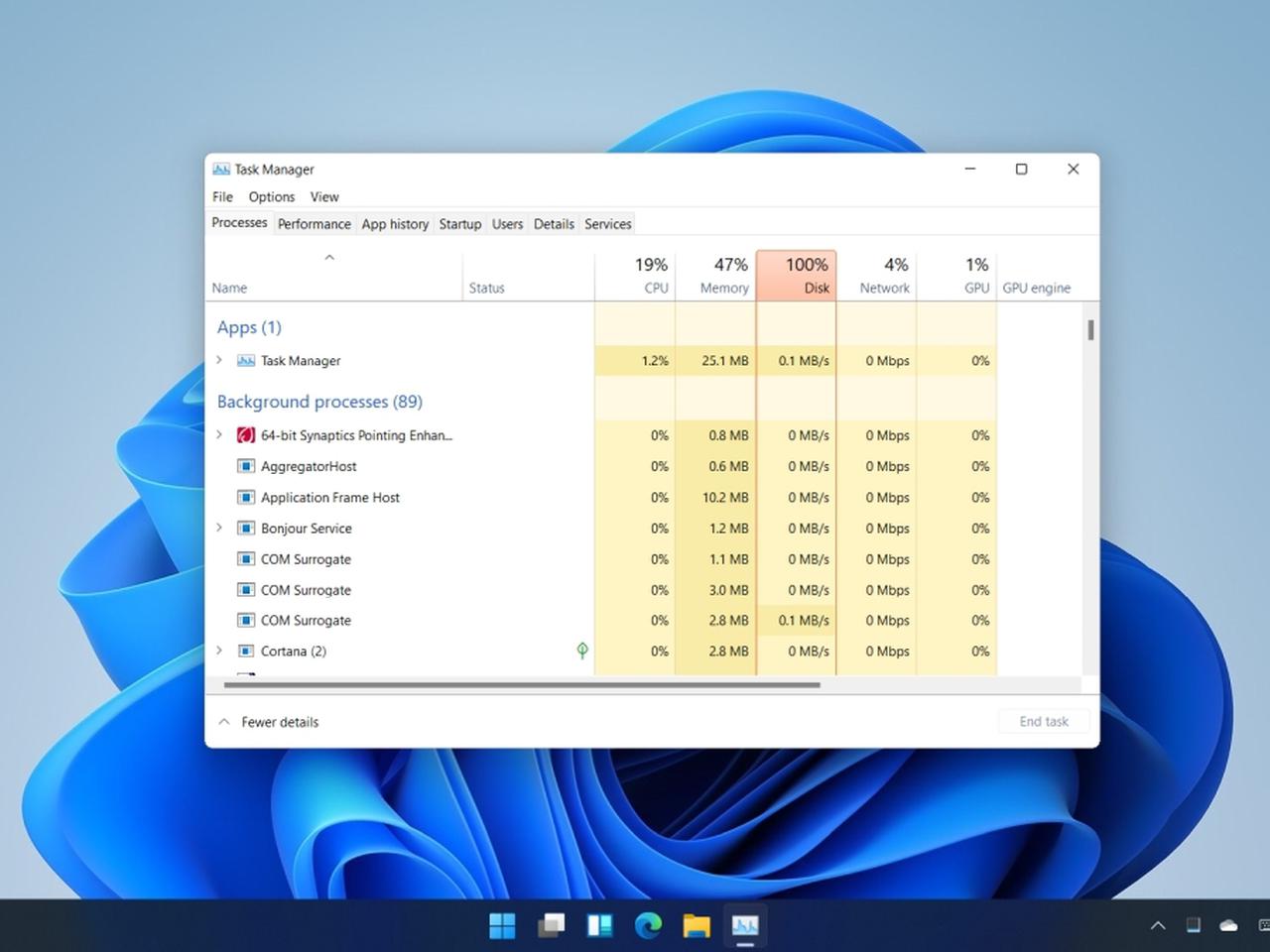Select the Background processes (89) heading
The width and height of the screenshot is (1270, 952).
[319, 402]
